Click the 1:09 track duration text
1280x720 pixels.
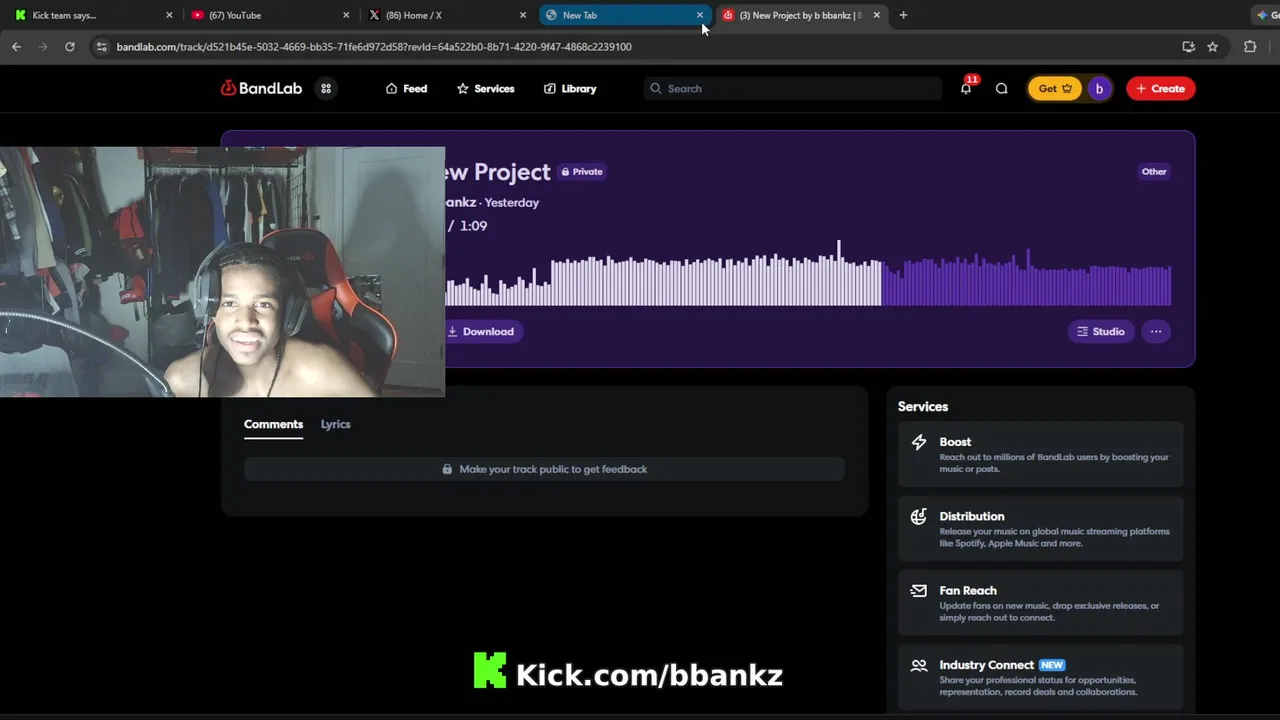pyautogui.click(x=473, y=226)
